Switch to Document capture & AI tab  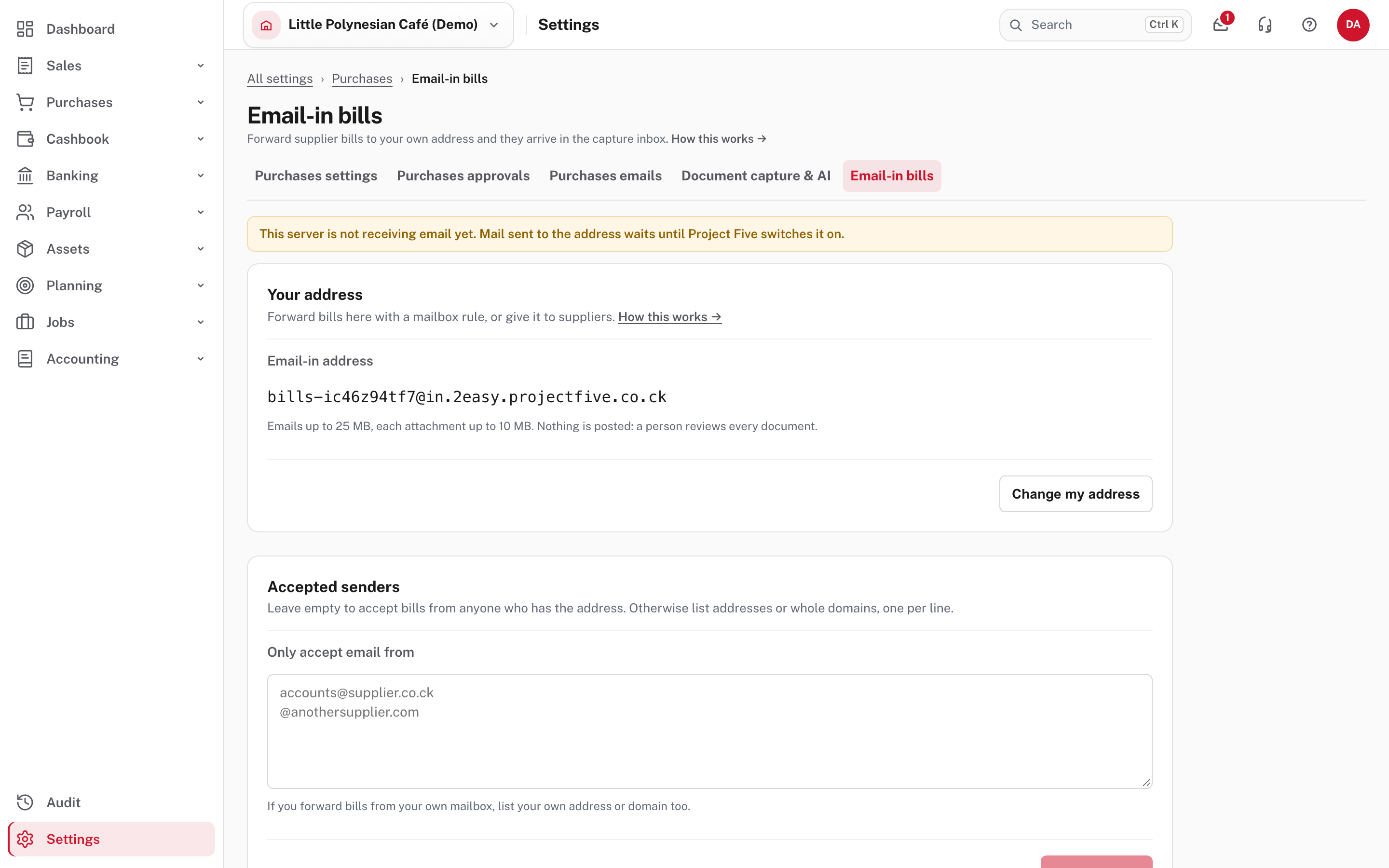[756, 176]
